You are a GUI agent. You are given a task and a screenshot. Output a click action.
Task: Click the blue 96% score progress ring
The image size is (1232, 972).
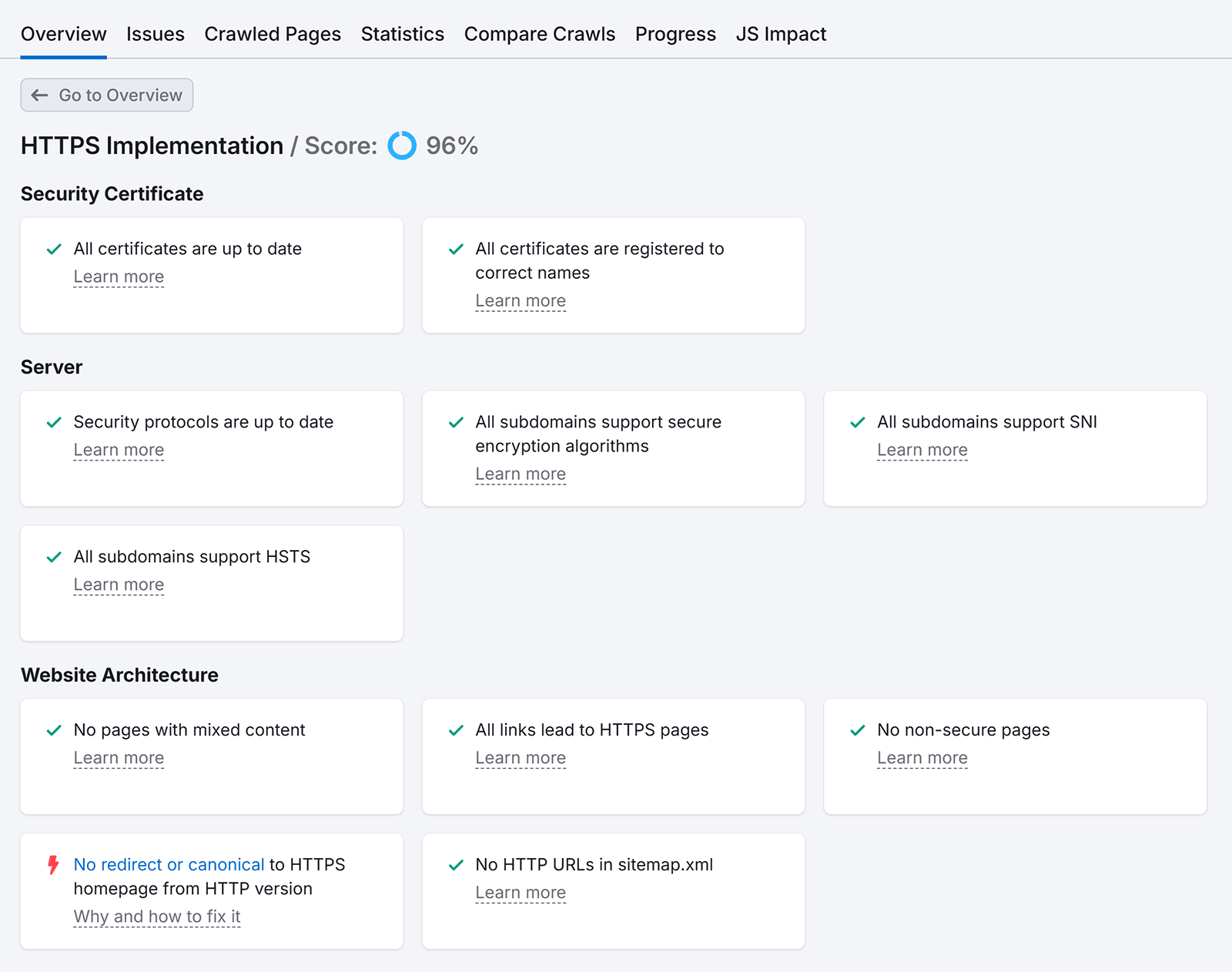point(401,145)
